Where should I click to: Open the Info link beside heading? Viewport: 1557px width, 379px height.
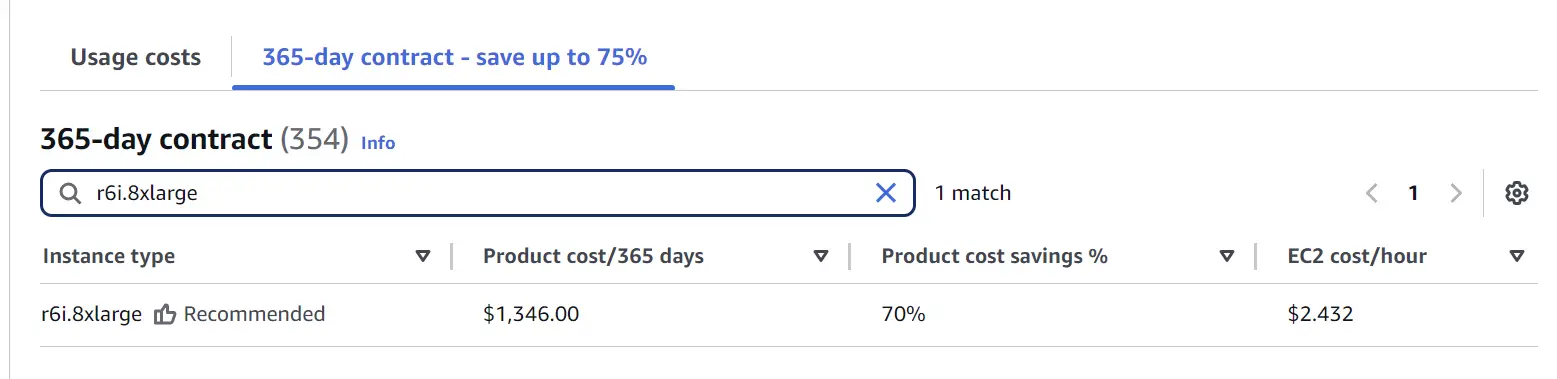tap(378, 143)
